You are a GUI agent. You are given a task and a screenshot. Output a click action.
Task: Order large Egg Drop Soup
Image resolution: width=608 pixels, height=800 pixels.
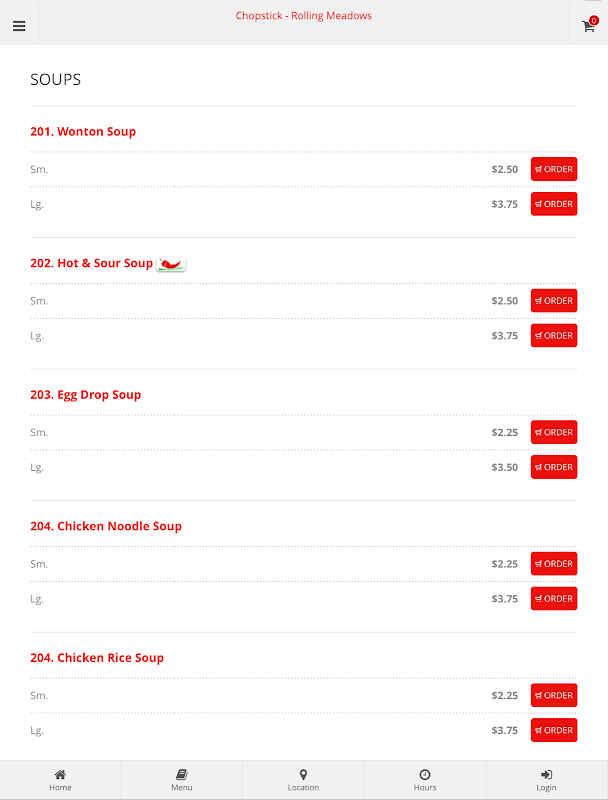pos(554,467)
